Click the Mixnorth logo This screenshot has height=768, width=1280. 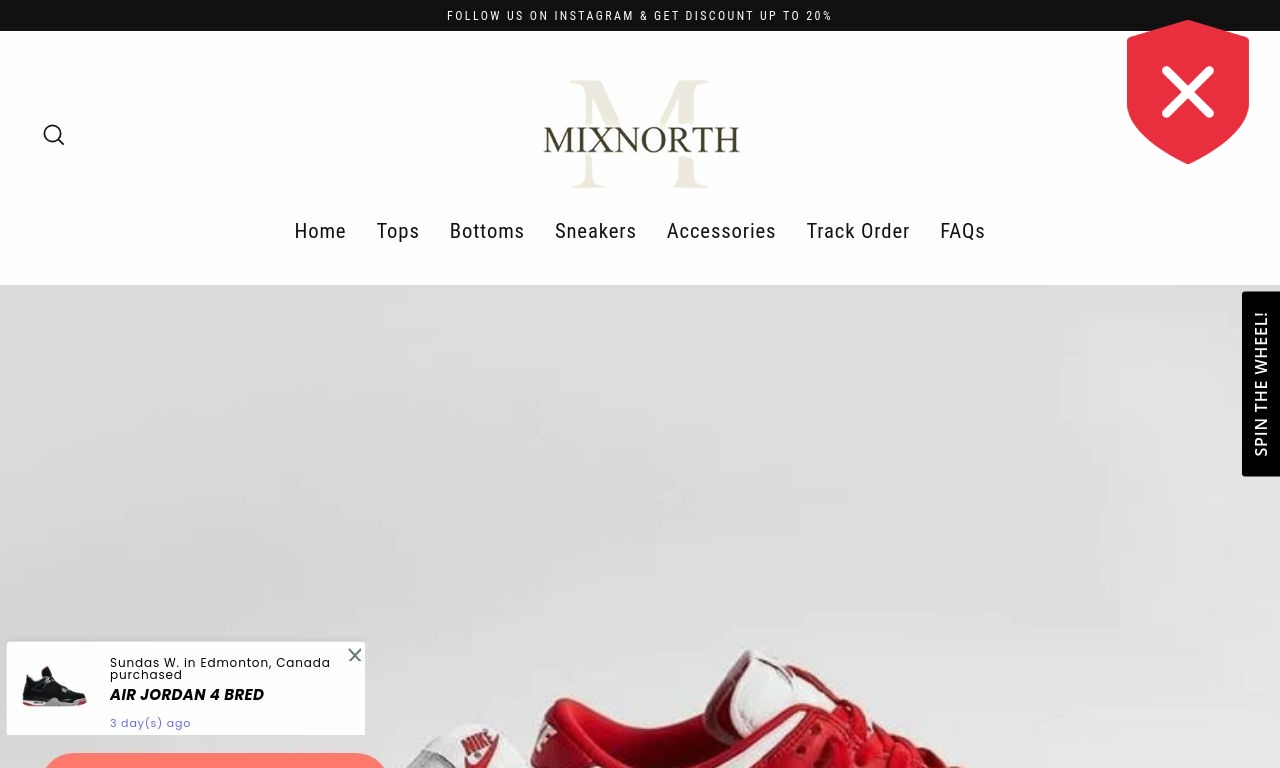641,134
